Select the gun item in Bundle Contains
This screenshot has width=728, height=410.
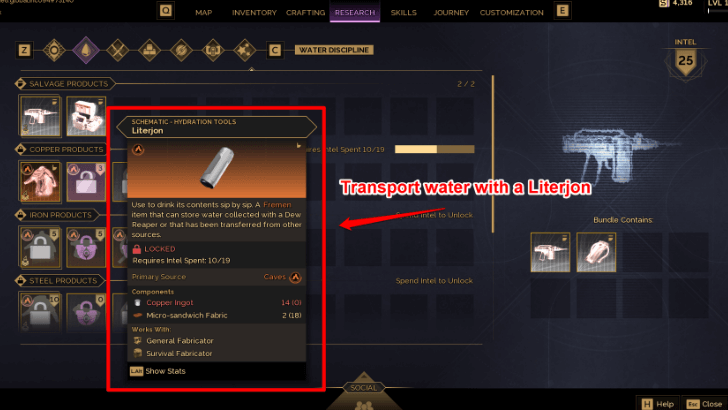click(550, 252)
